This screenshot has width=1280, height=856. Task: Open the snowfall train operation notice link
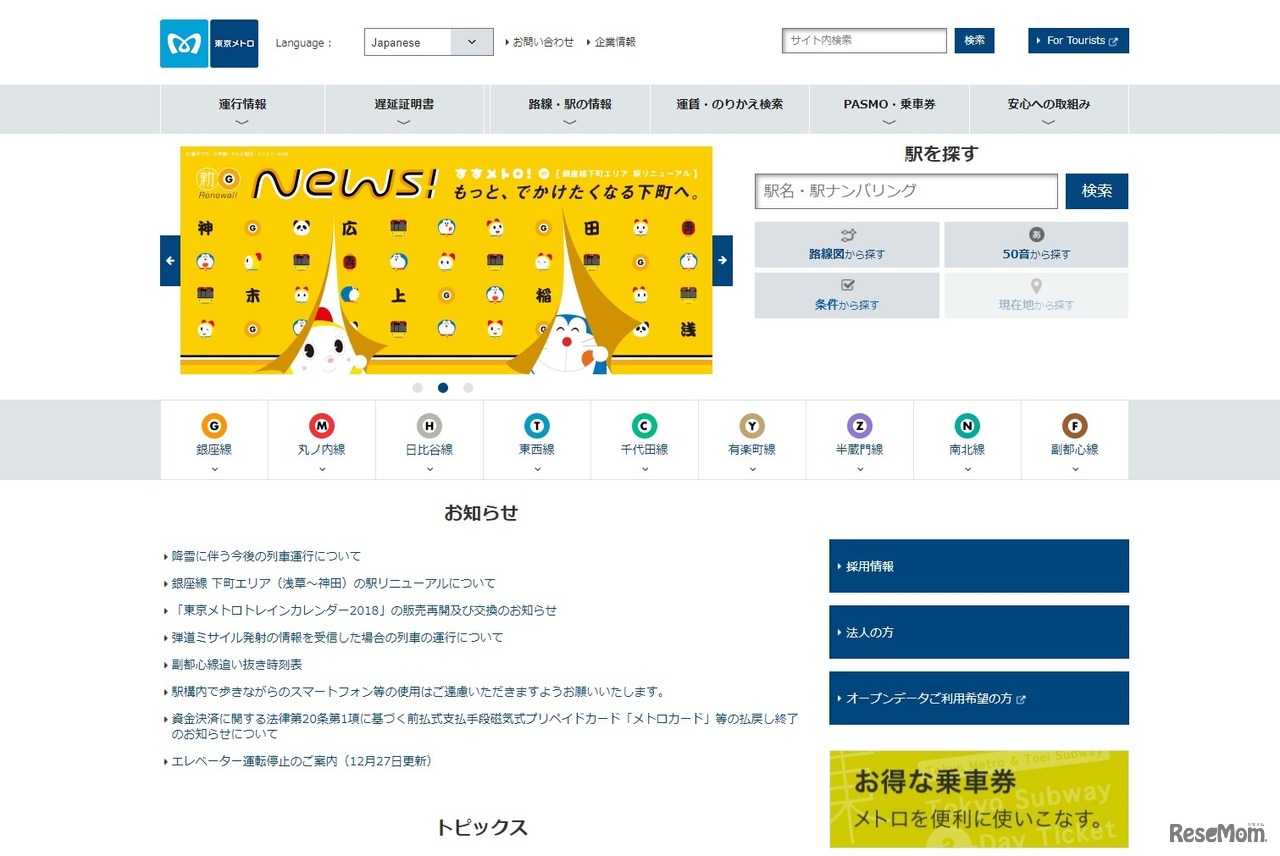click(264, 556)
